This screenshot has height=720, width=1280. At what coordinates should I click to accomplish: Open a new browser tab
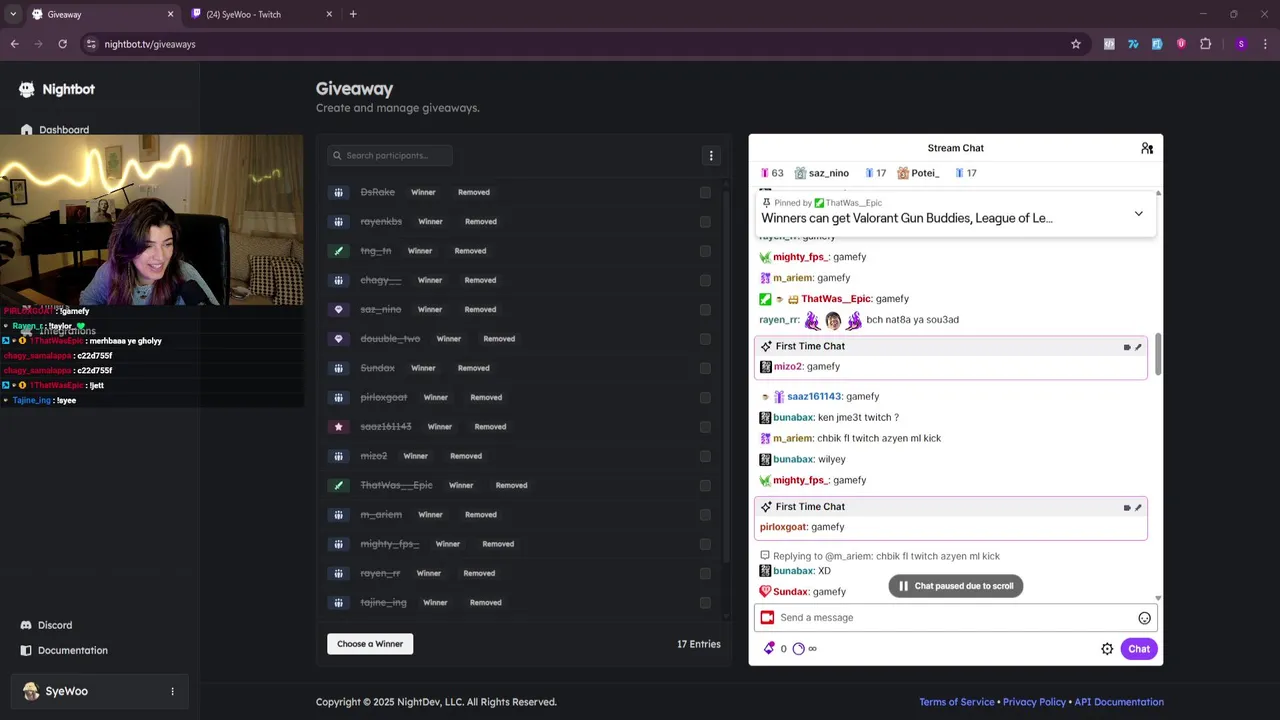[x=353, y=14]
